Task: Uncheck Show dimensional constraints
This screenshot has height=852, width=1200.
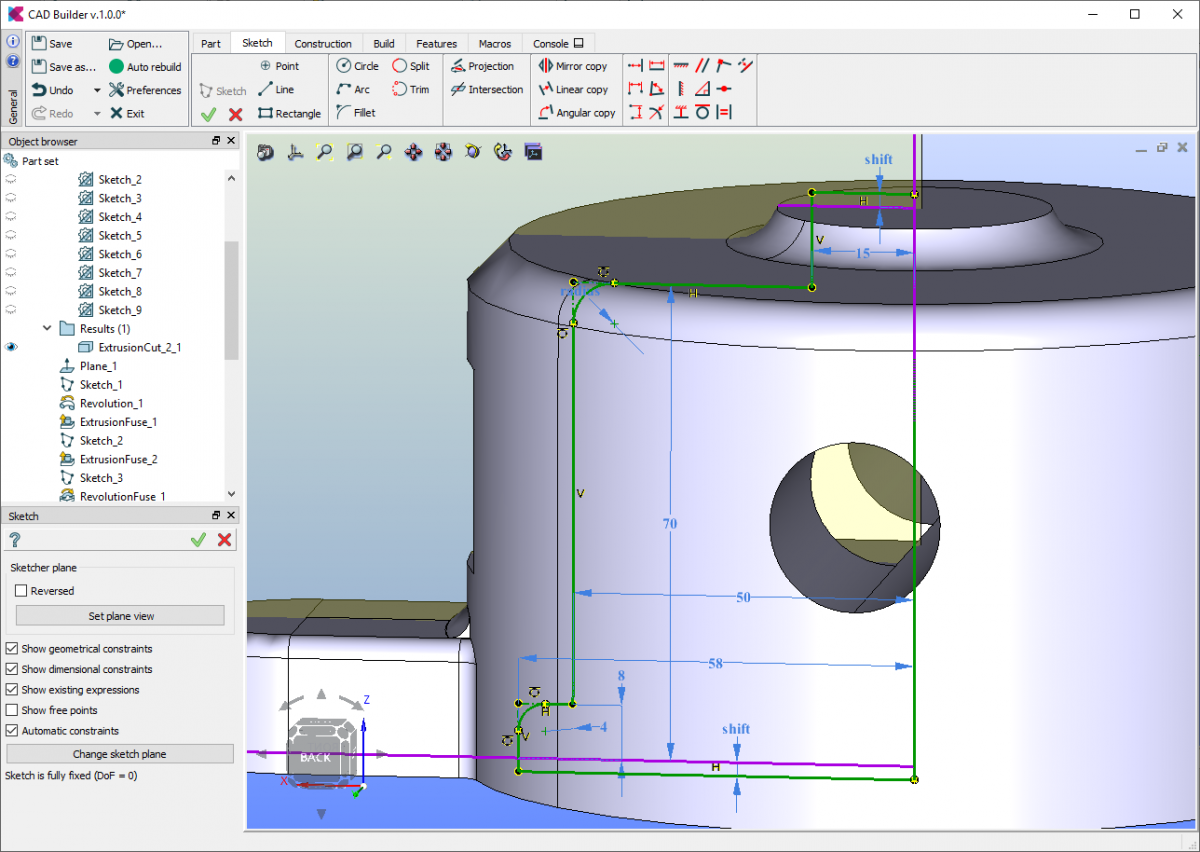Action: coord(12,670)
